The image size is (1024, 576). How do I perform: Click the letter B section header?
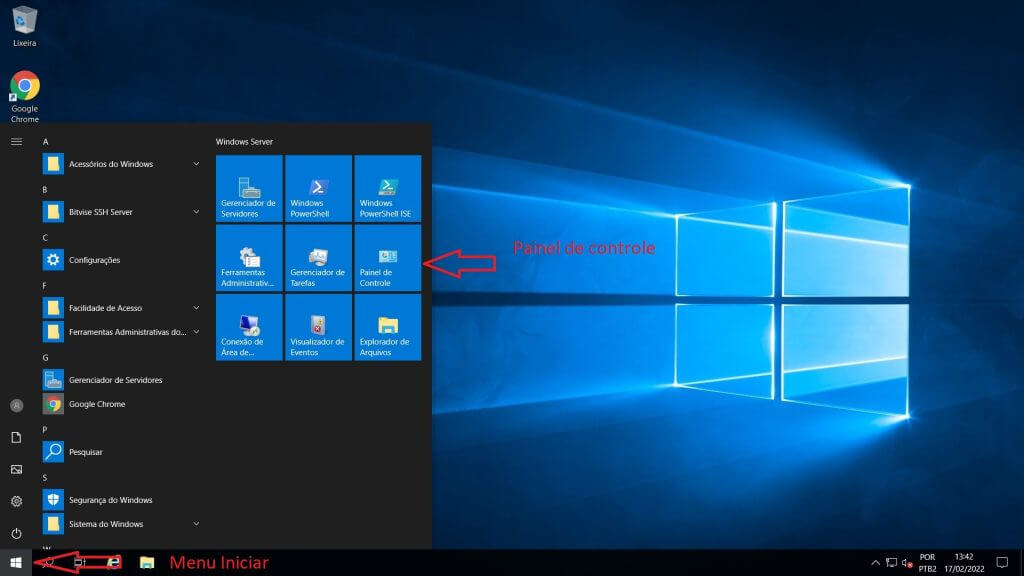click(x=45, y=190)
